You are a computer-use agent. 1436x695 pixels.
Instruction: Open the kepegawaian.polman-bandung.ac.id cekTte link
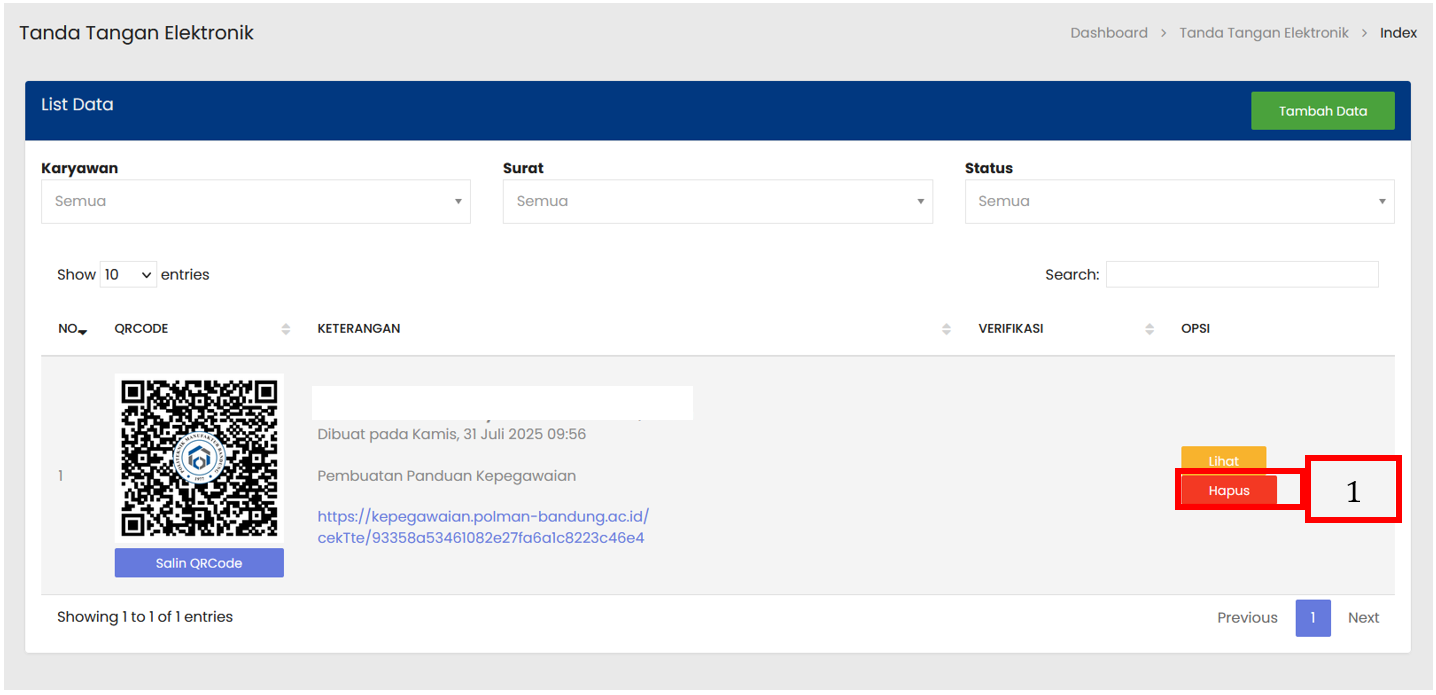coord(483,527)
